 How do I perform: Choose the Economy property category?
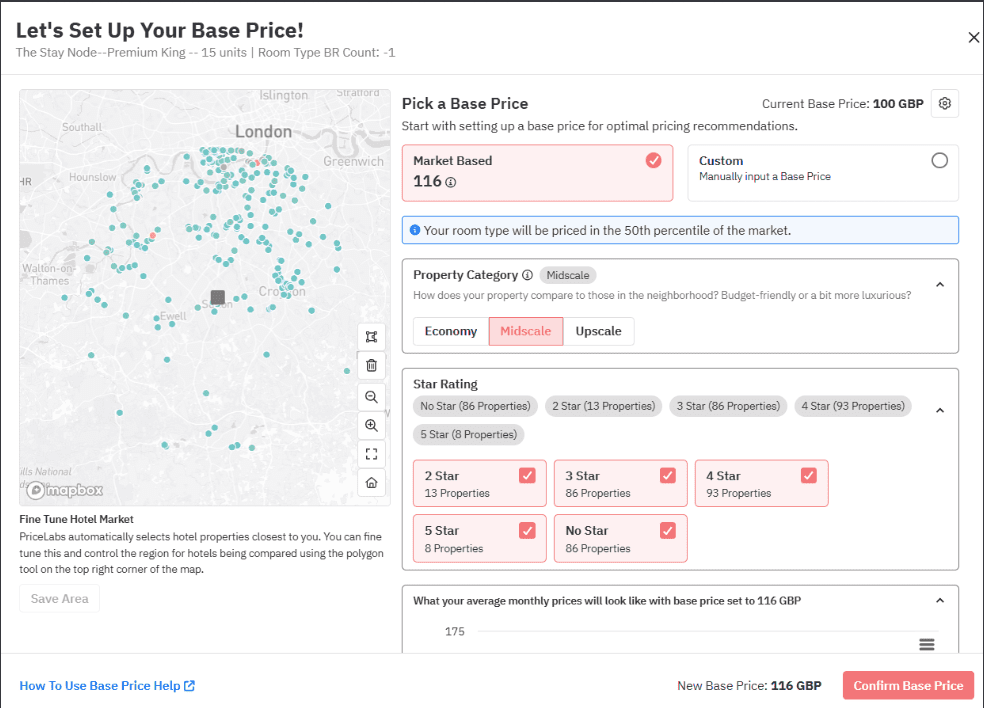tap(450, 331)
